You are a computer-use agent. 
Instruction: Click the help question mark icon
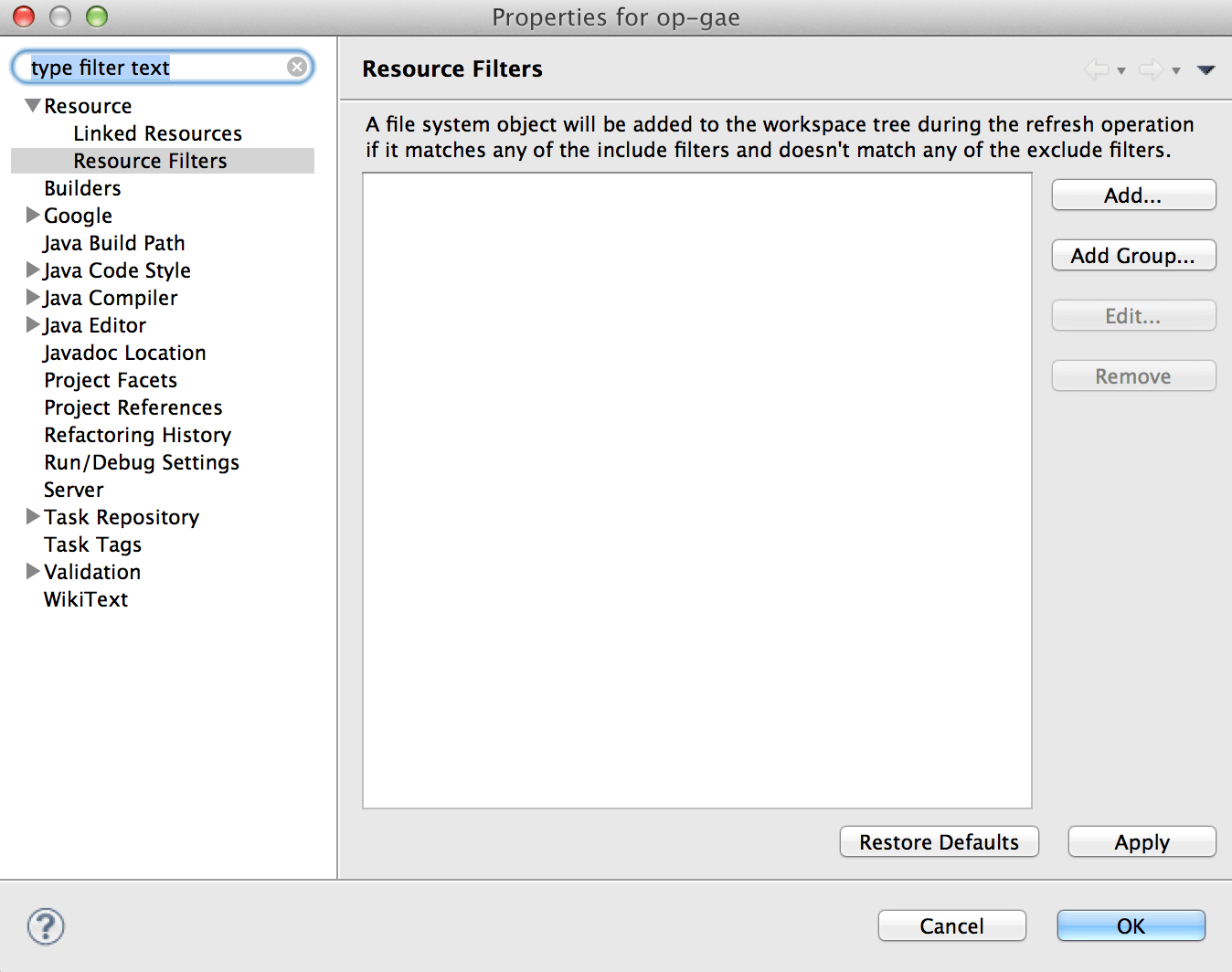45,925
